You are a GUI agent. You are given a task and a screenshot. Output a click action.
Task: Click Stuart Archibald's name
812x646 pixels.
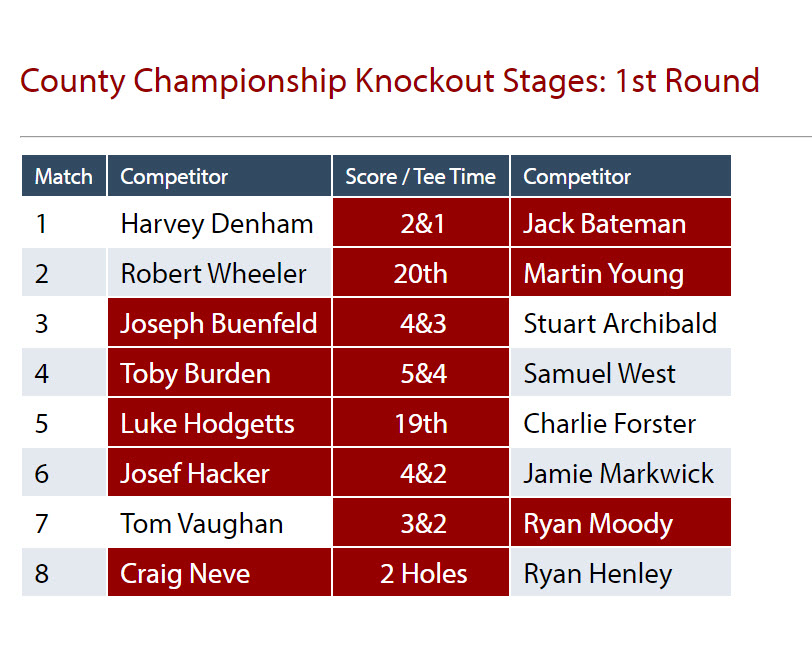(x=620, y=323)
